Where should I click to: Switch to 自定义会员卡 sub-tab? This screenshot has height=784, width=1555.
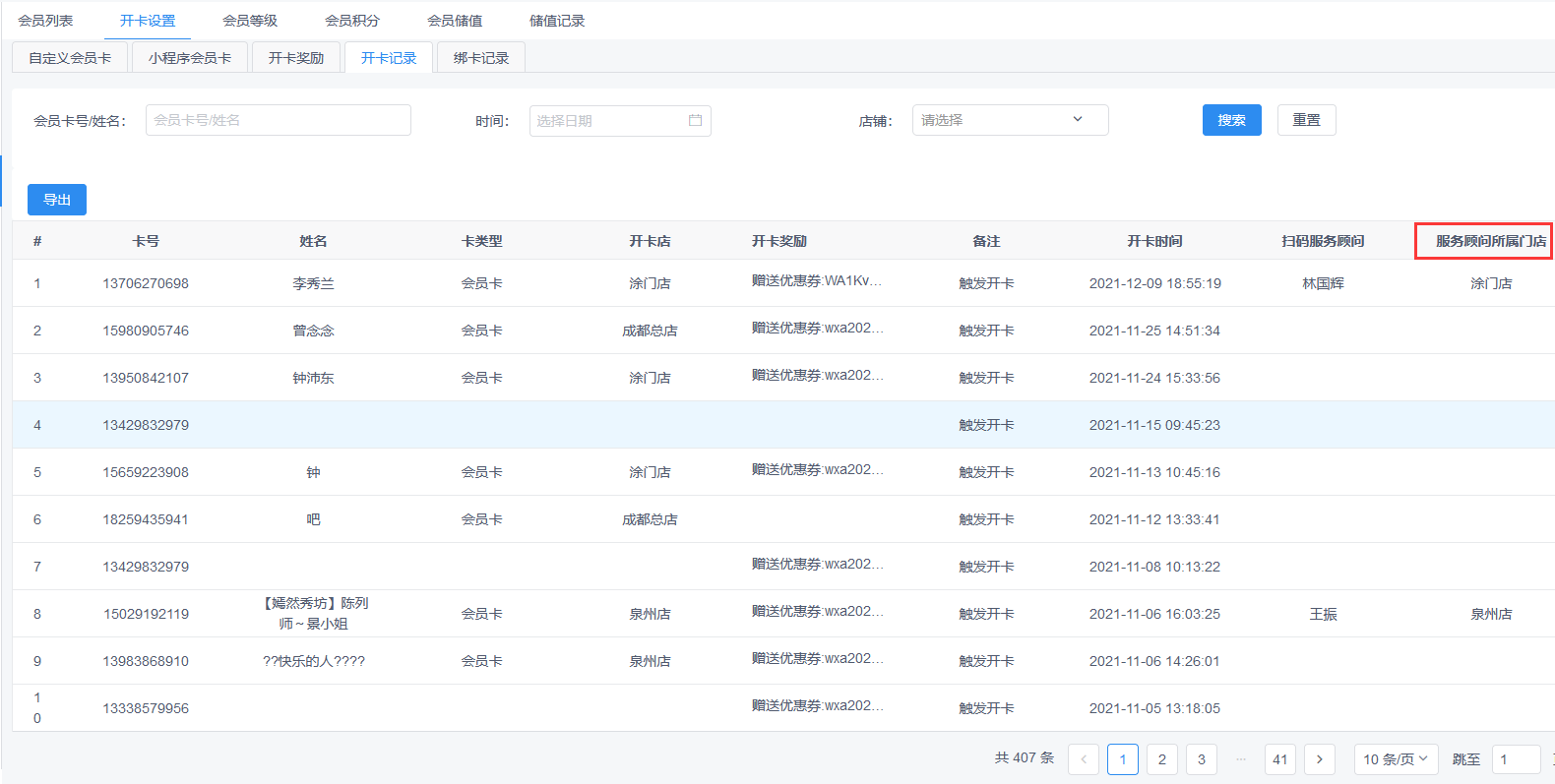point(70,58)
